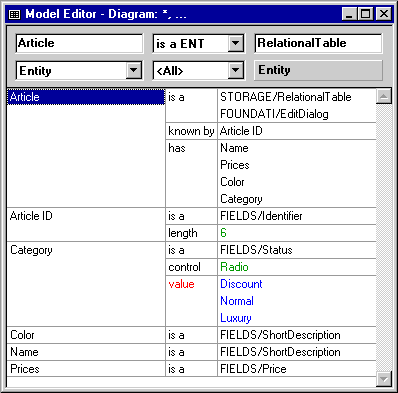The image size is (398, 393).
Task: Click the control property cell
Action: 191,267
